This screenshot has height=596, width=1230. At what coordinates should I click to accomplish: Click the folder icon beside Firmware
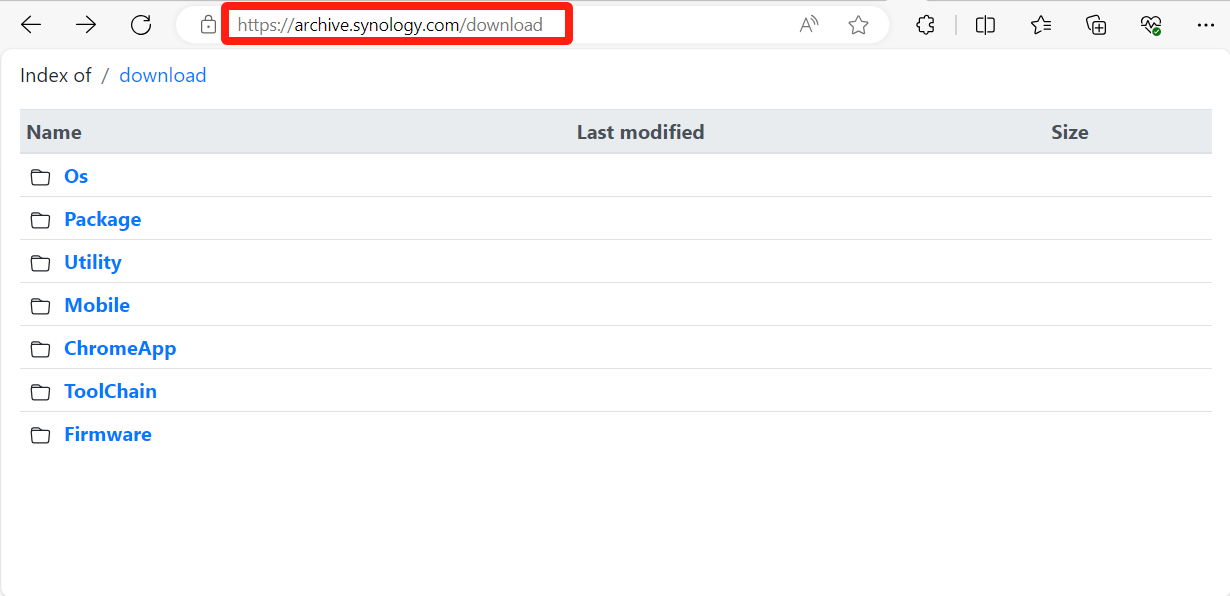click(x=40, y=435)
